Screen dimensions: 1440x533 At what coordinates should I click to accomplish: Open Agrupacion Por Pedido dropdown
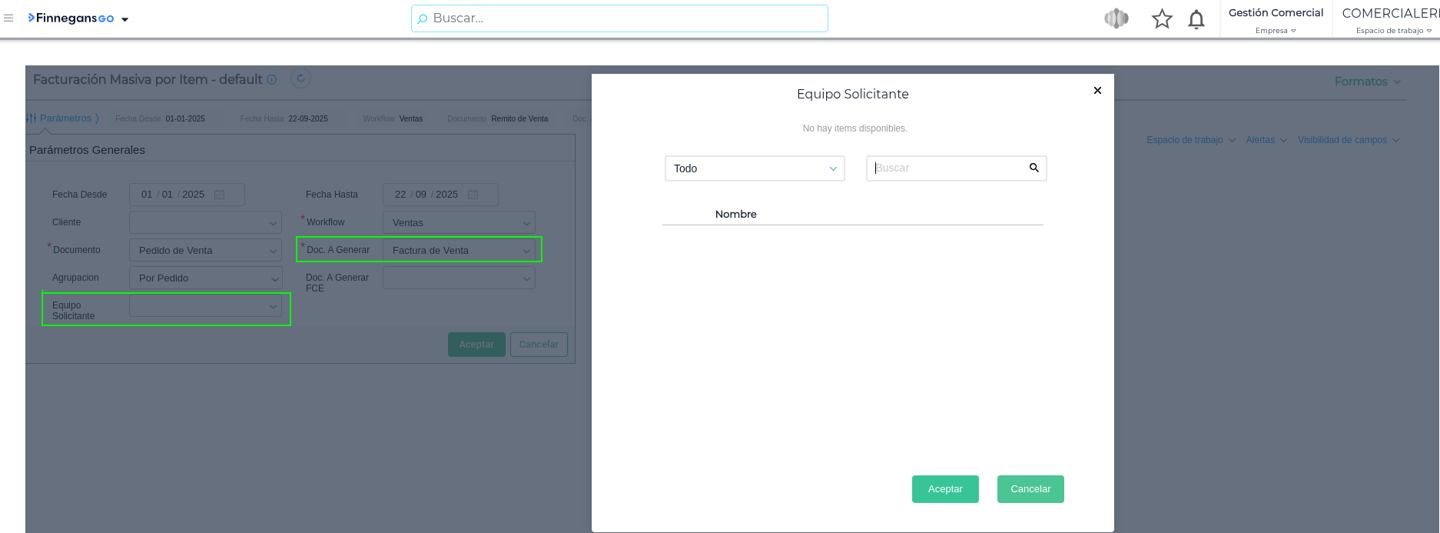click(205, 278)
